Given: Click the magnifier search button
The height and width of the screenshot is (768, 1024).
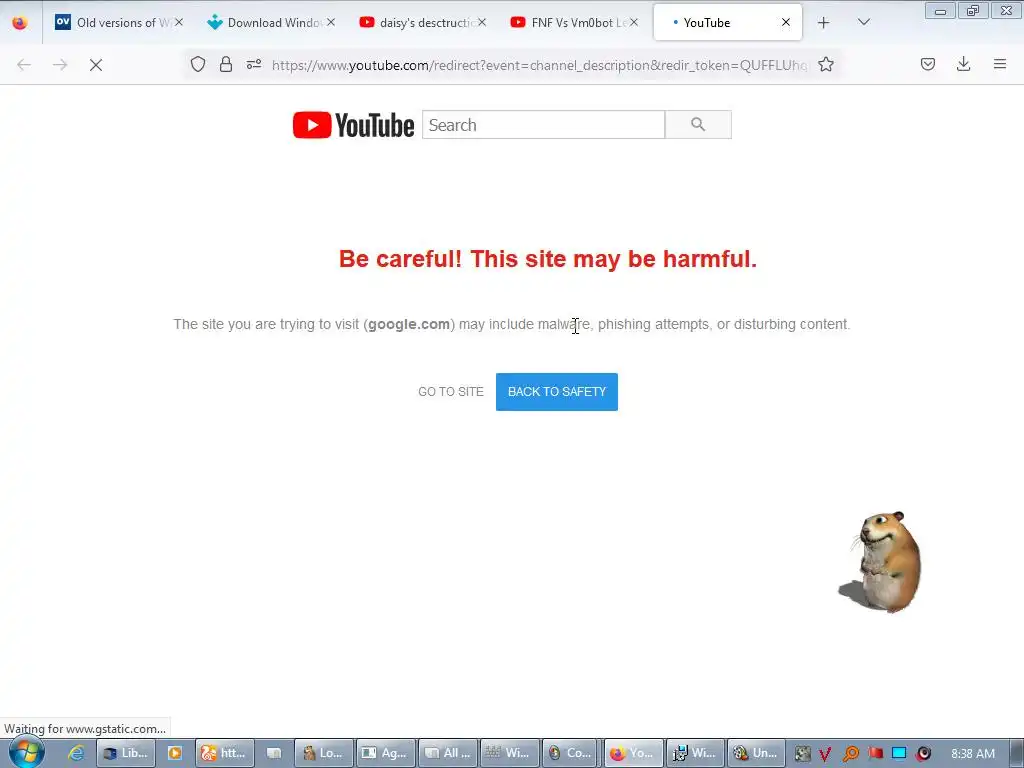Looking at the screenshot, I should click(698, 125).
